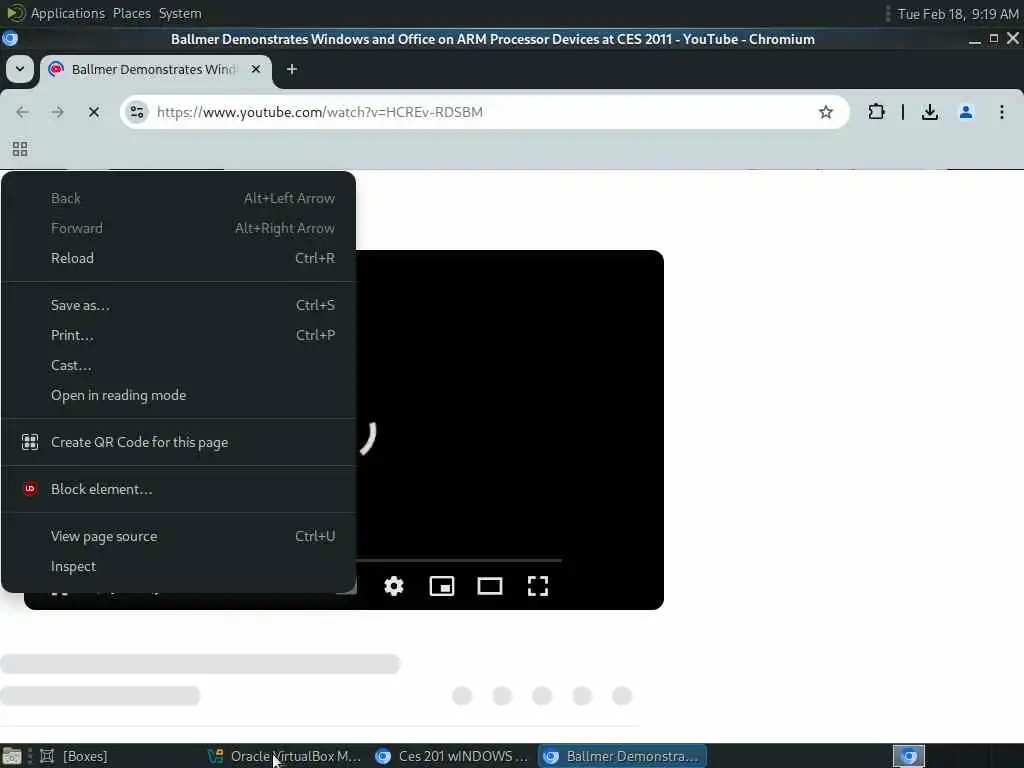Open YouTube player settings gear
Viewport: 1024px width, 768px height.
pos(394,586)
